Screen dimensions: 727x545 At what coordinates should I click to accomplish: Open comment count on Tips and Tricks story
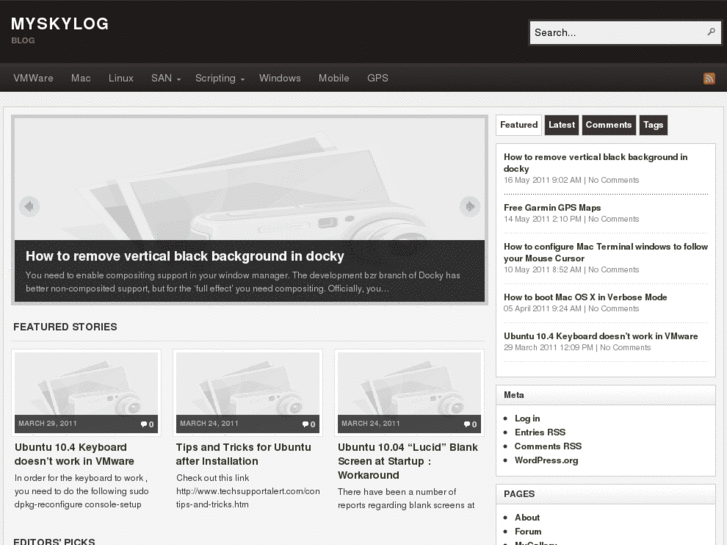point(309,424)
